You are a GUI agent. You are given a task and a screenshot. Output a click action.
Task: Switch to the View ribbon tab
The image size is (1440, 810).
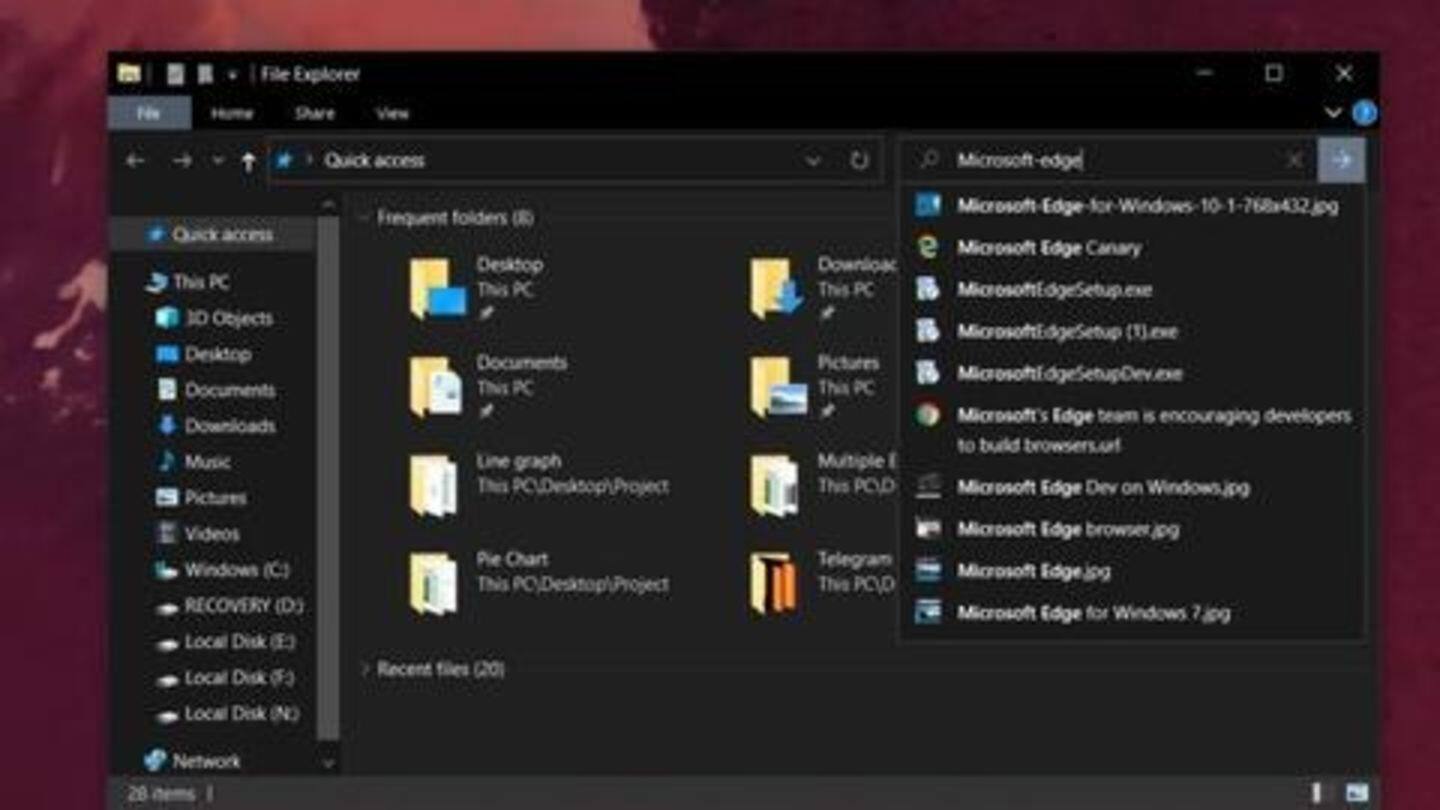pyautogui.click(x=393, y=113)
